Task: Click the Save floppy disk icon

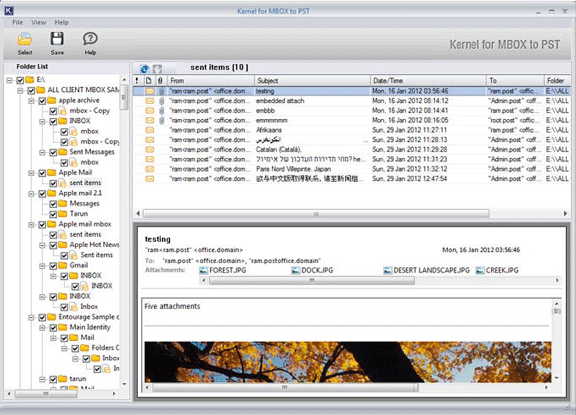Action: click(57, 39)
